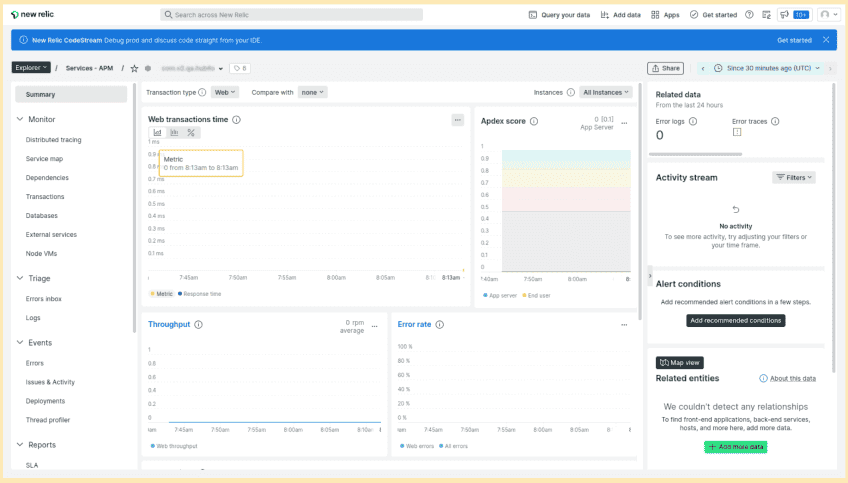Toggle the End user legend series
Screen dimensions: 848x483
coord(536,295)
